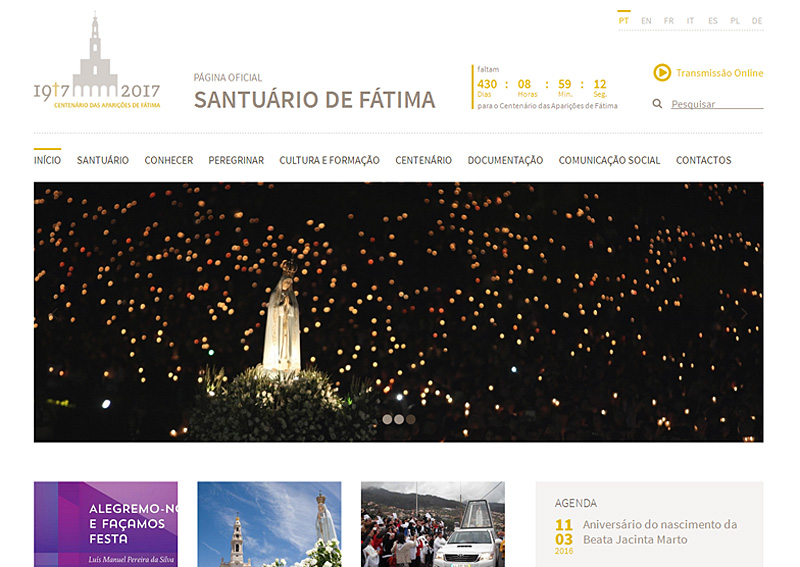This screenshot has height=567, width=800.
Task: Switch language to PL
Action: 735,21
